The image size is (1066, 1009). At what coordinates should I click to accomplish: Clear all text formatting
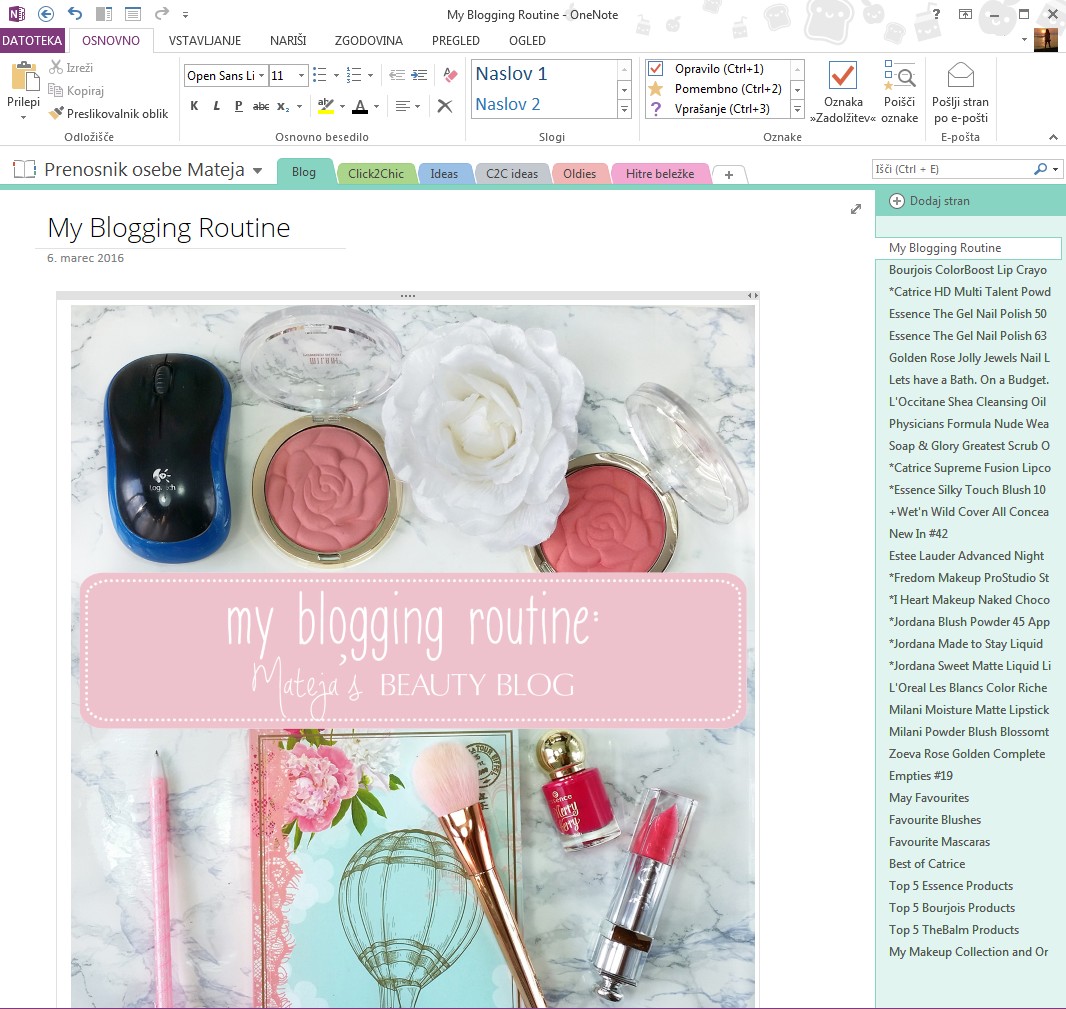[x=450, y=75]
